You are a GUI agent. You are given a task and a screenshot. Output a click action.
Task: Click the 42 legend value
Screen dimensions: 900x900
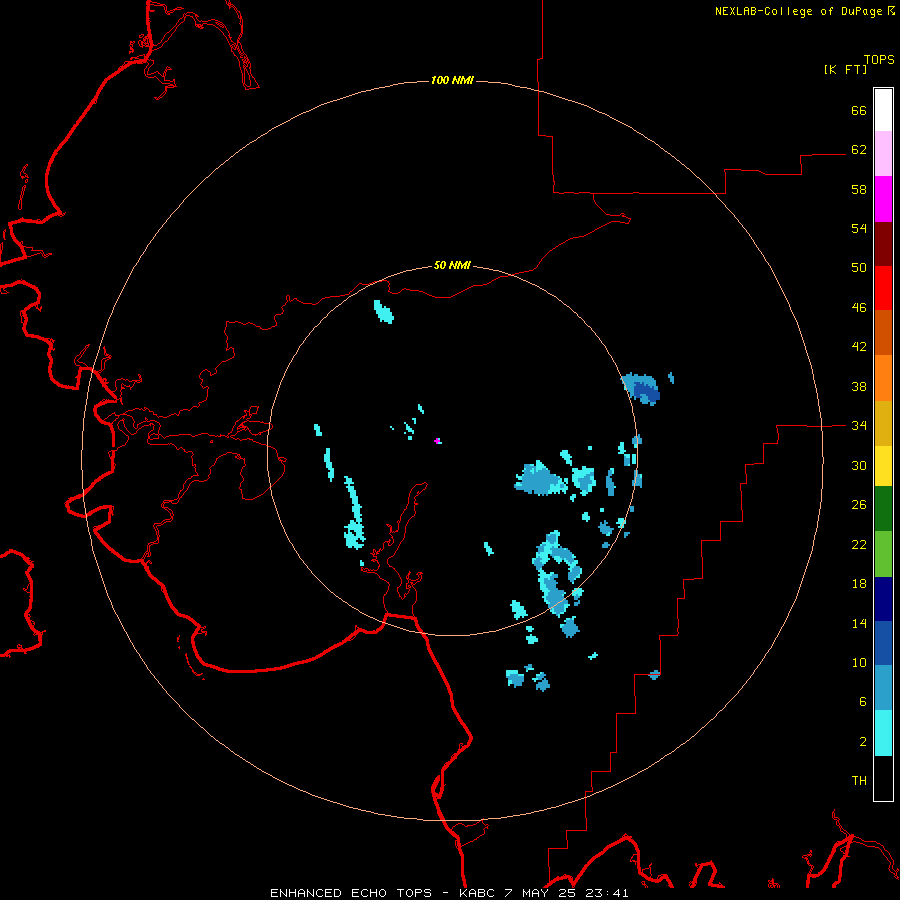tap(859, 347)
